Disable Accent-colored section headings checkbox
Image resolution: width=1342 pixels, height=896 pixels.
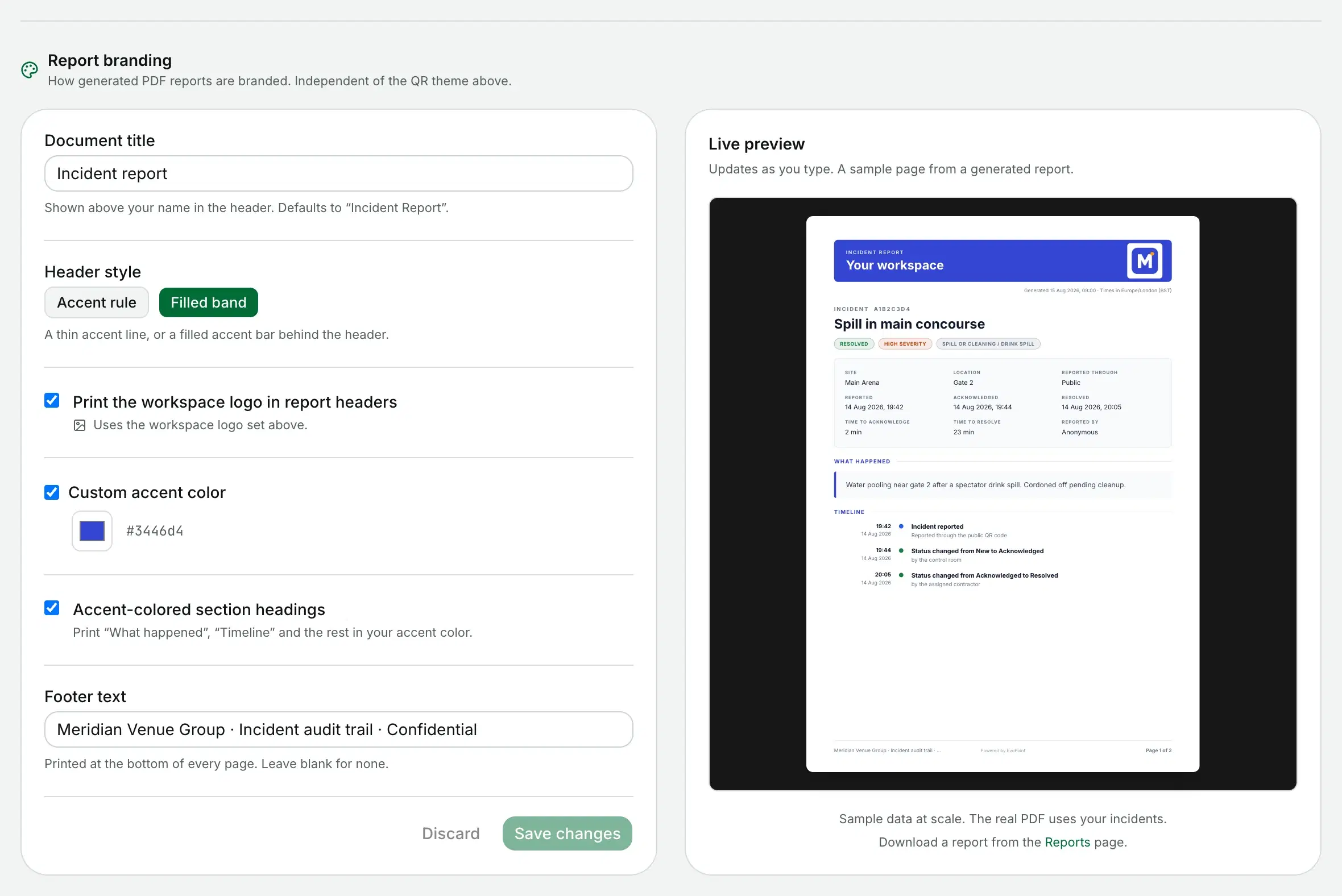tap(52, 607)
